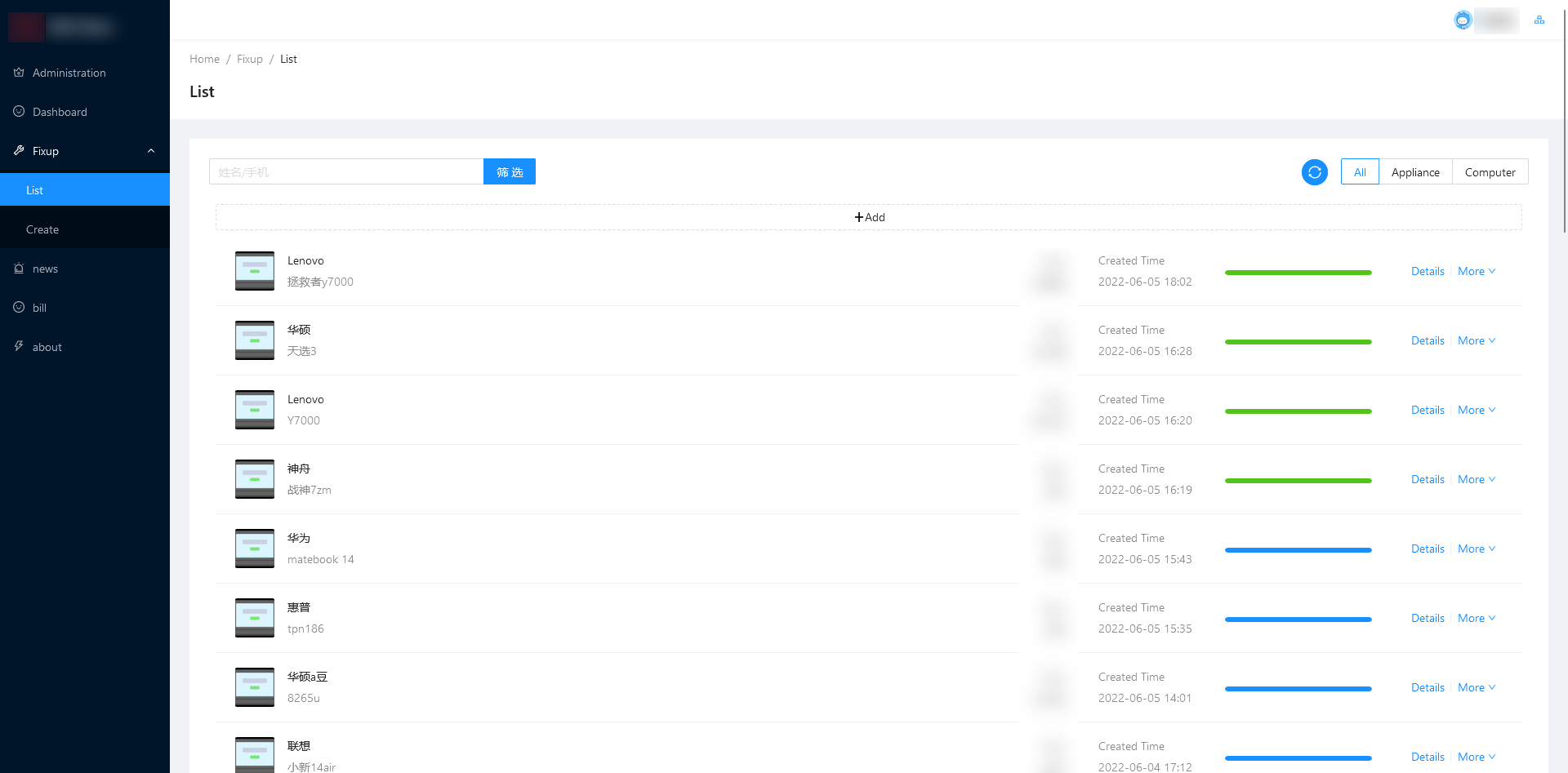Click the 华为 matebook 14 device image
The height and width of the screenshot is (773, 1568).
[255, 549]
